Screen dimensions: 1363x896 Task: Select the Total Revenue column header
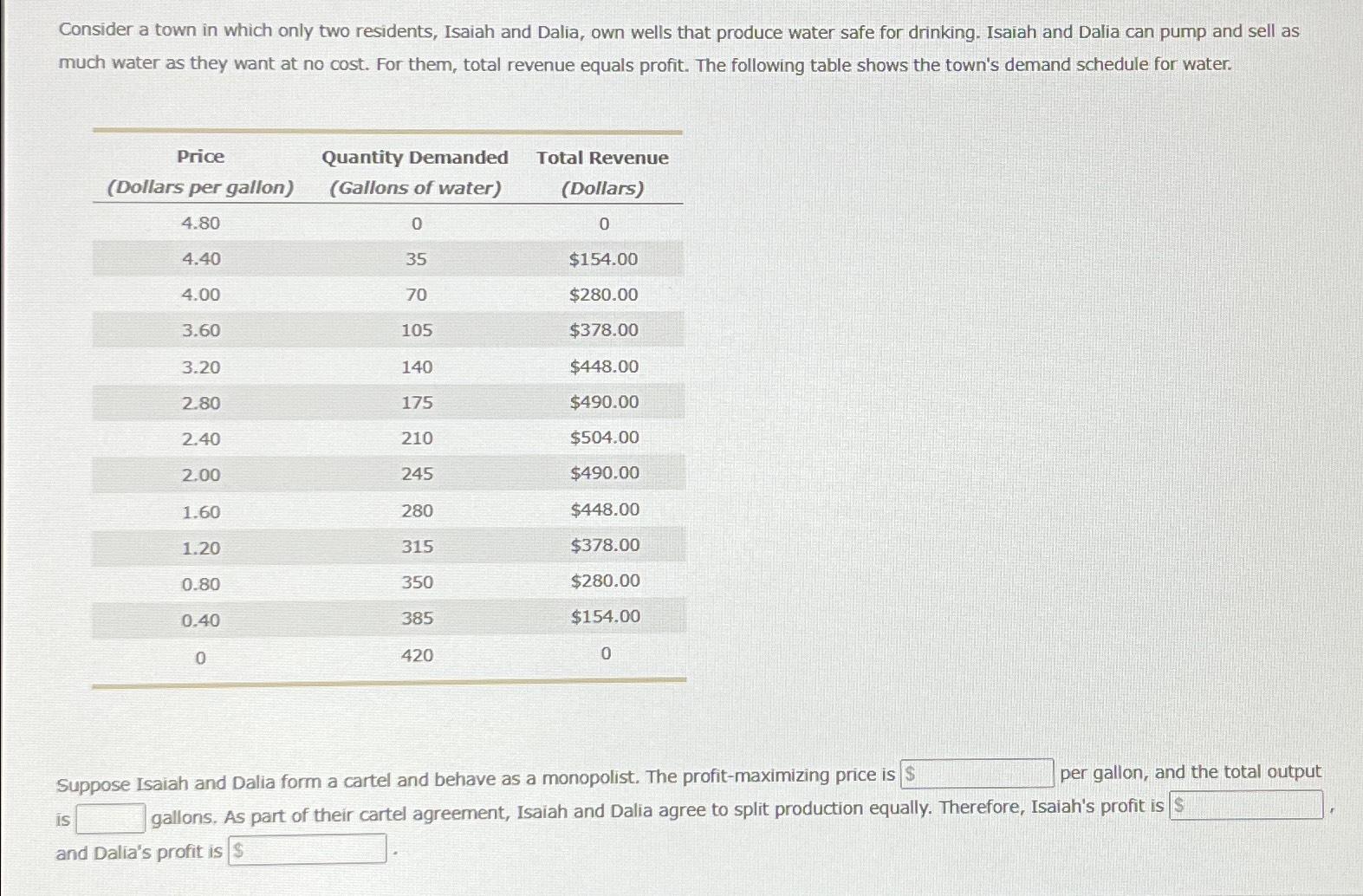click(x=602, y=172)
